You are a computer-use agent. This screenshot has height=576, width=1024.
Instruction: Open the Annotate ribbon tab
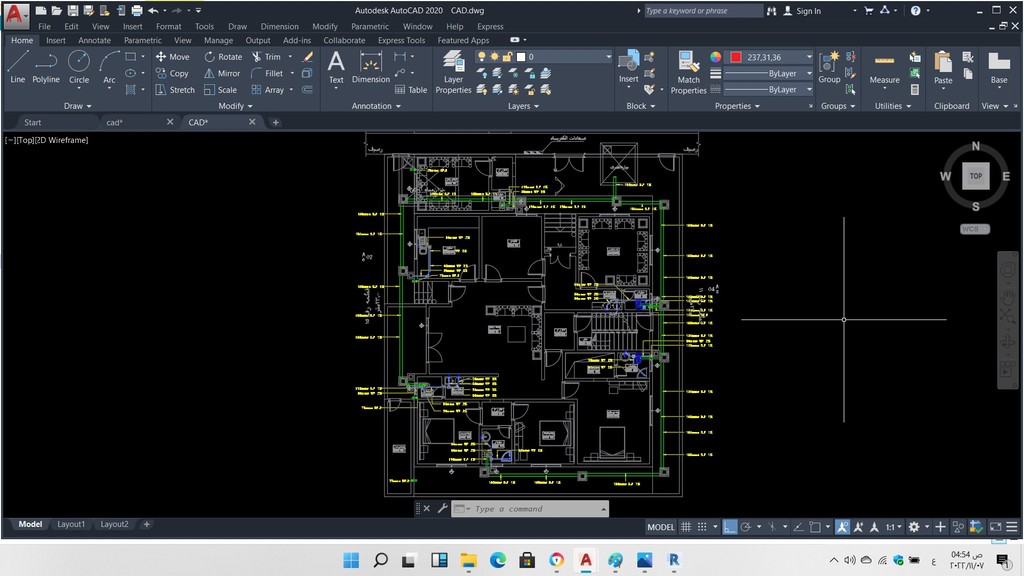click(95, 40)
